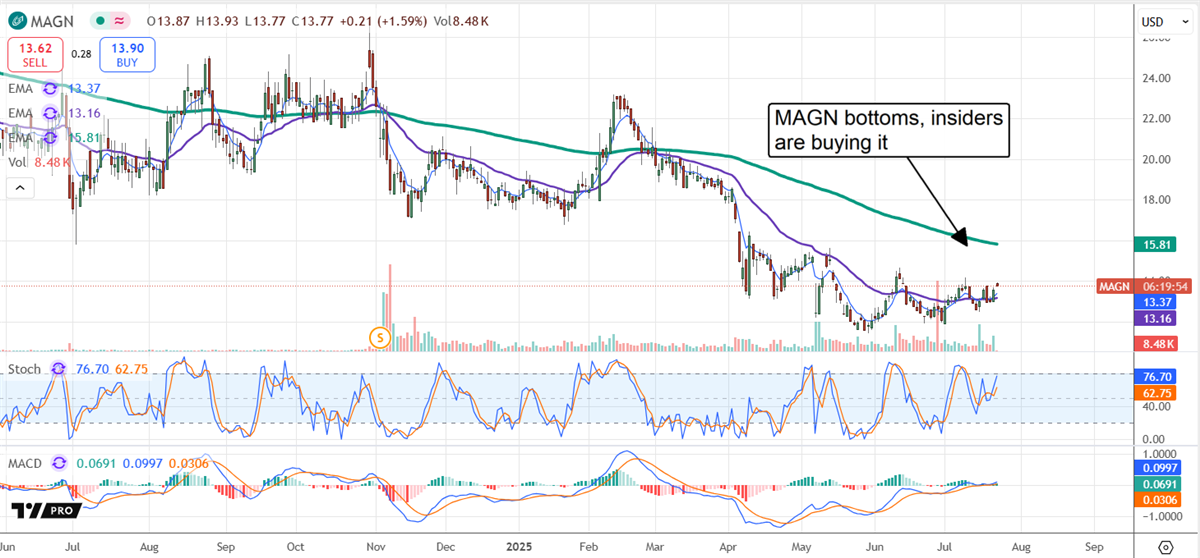Click the TradingView PRO logo
Screen dimensions: 1200x558
tap(47, 510)
